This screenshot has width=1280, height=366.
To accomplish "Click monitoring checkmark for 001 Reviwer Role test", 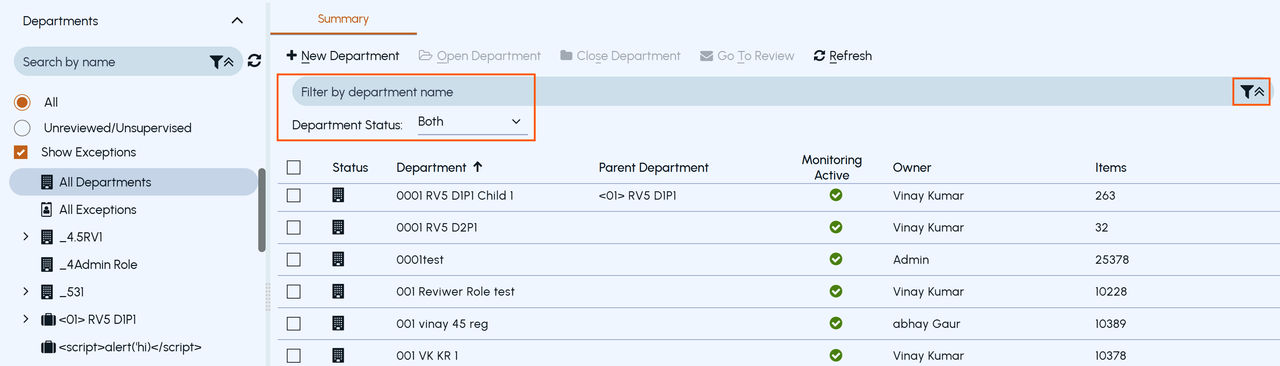I will pyautogui.click(x=836, y=291).
